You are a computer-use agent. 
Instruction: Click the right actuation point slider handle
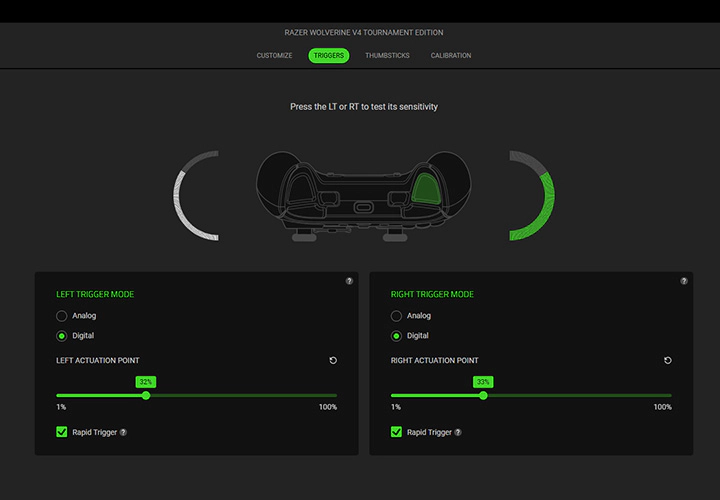(x=483, y=395)
